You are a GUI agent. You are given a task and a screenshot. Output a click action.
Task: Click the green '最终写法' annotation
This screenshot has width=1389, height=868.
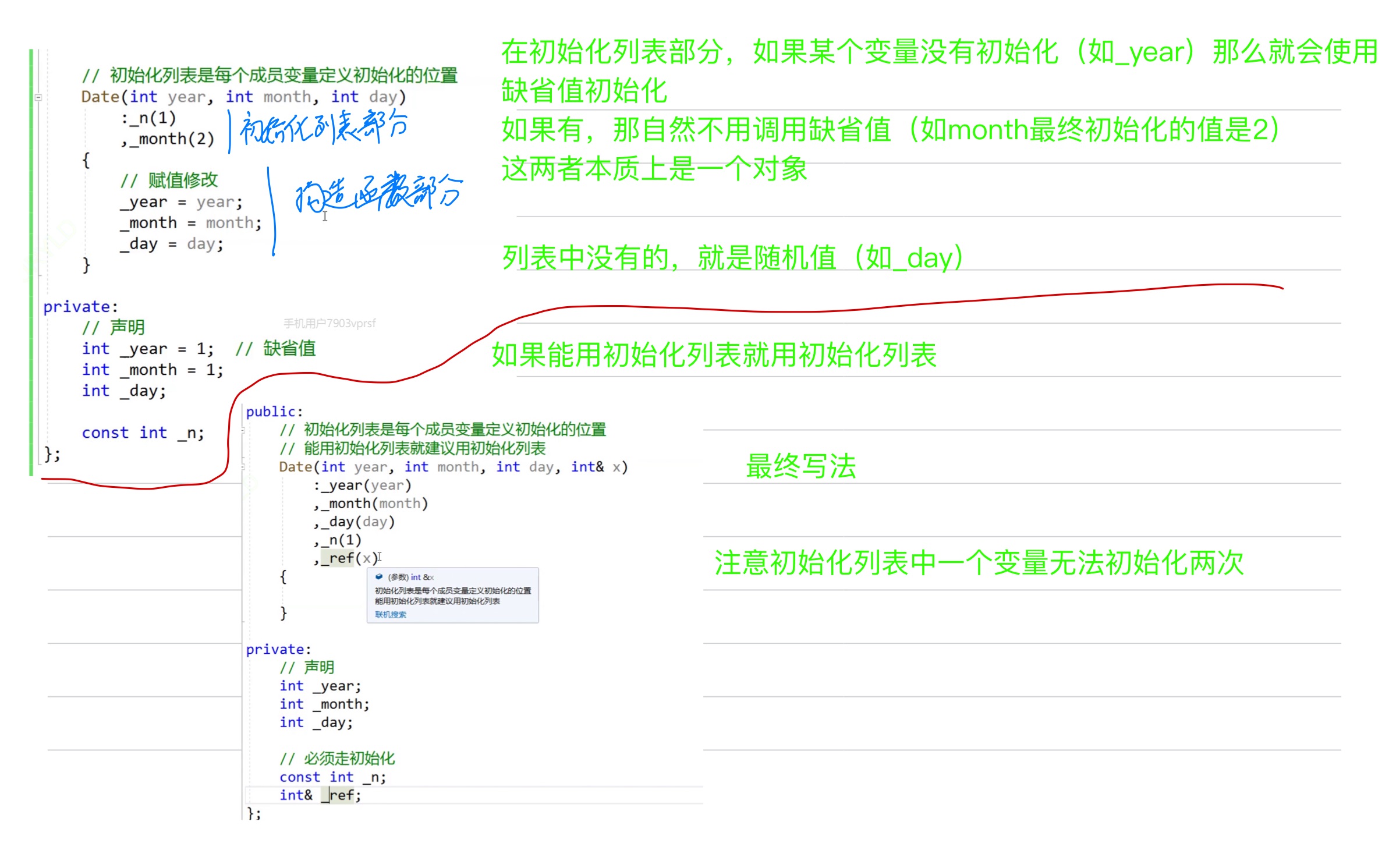point(800,466)
